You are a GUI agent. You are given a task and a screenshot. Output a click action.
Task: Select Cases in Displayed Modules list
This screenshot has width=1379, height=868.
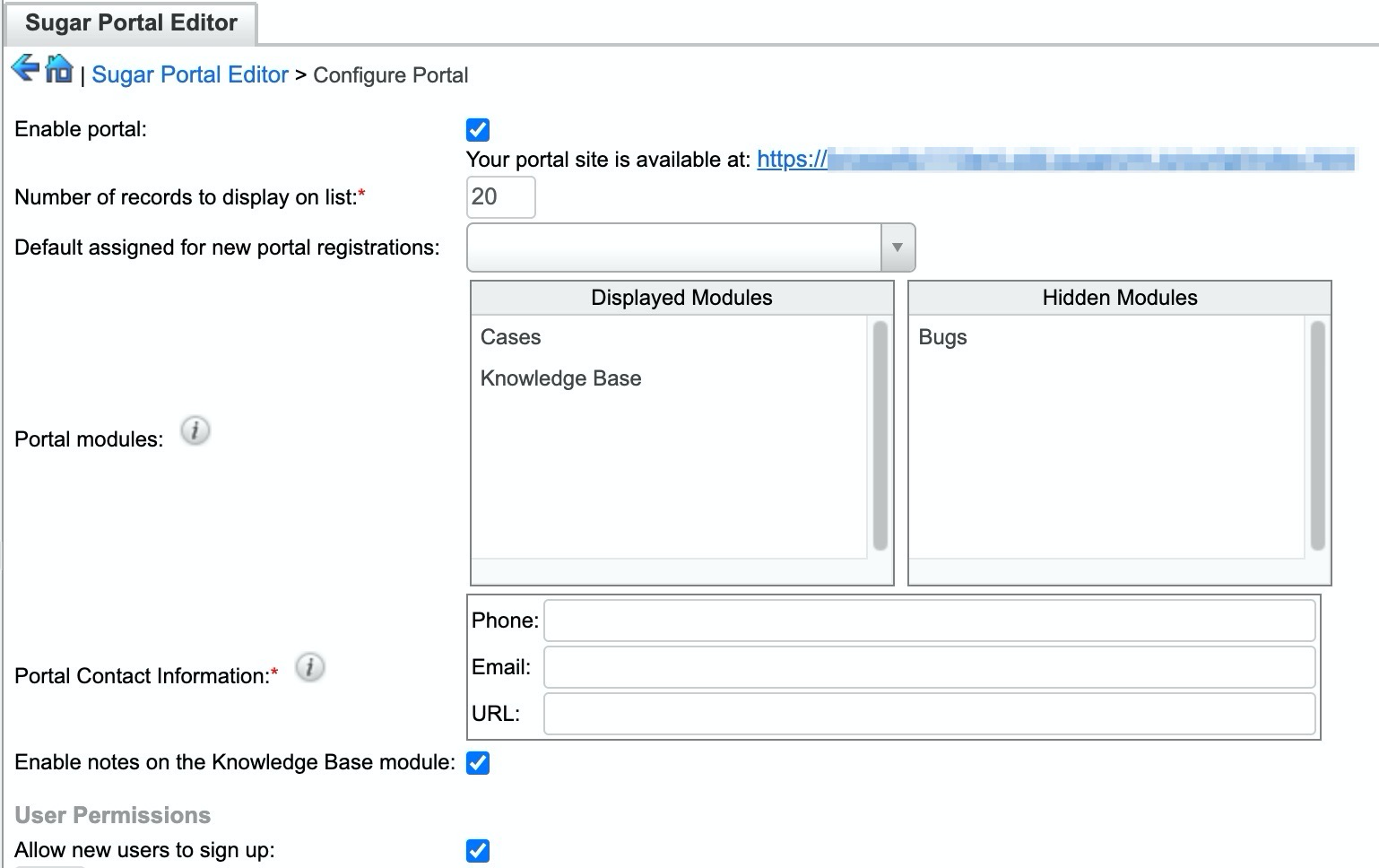coord(511,337)
